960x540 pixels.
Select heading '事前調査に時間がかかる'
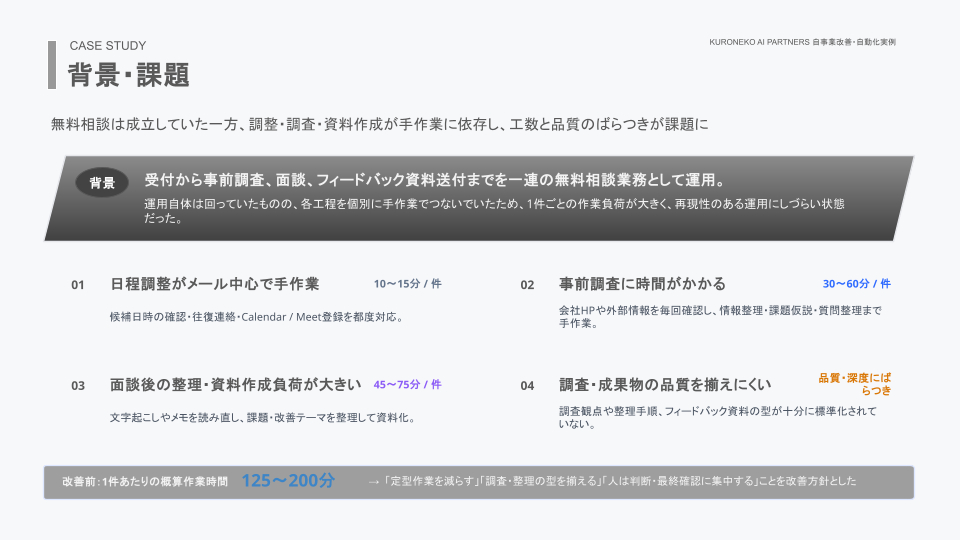pyautogui.click(x=642, y=284)
